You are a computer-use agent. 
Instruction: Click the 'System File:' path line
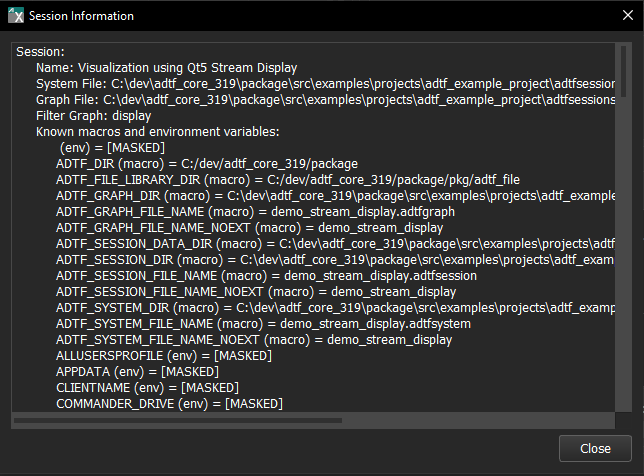pos(325,84)
